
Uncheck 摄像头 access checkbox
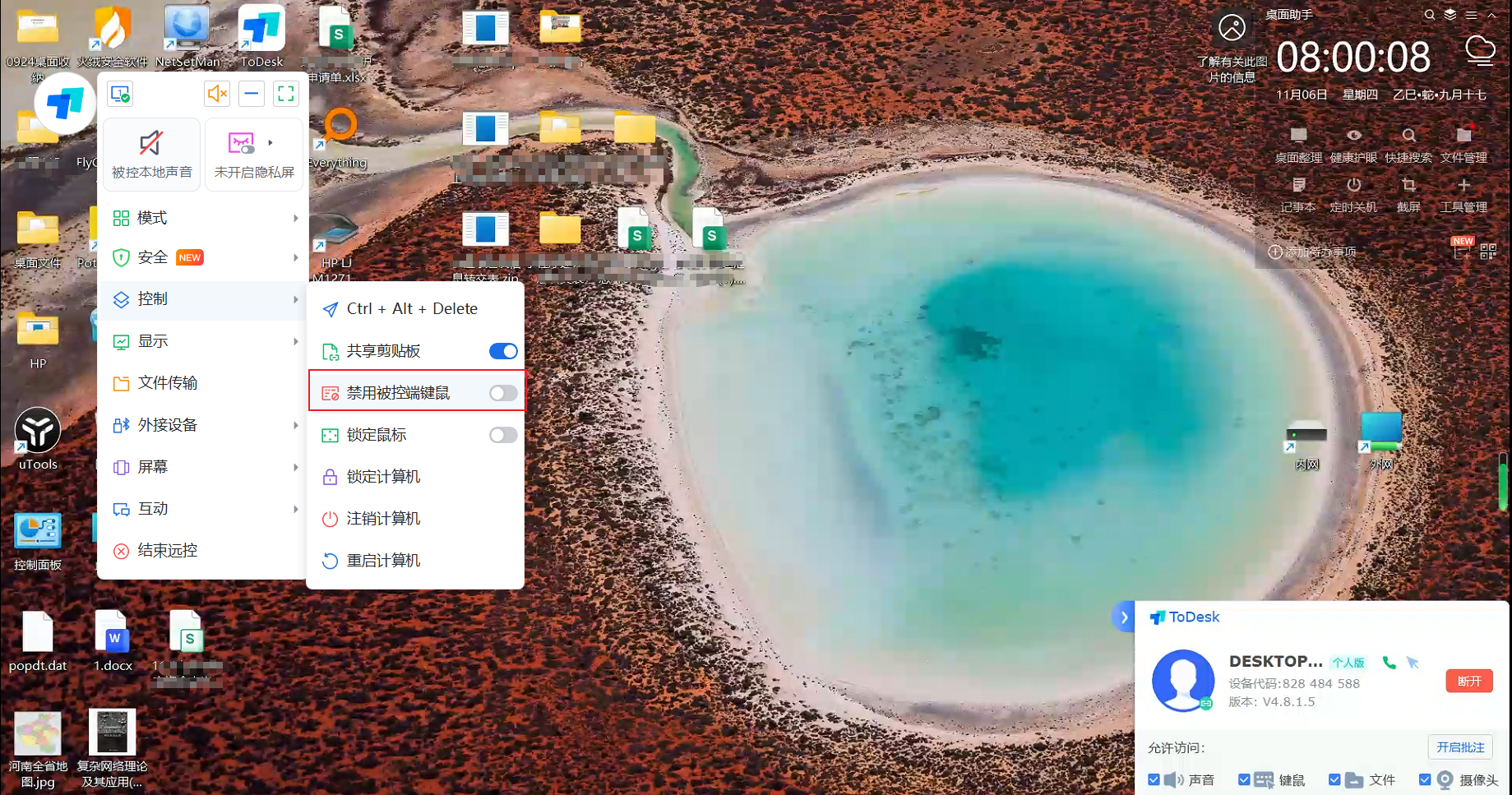[x=1425, y=779]
